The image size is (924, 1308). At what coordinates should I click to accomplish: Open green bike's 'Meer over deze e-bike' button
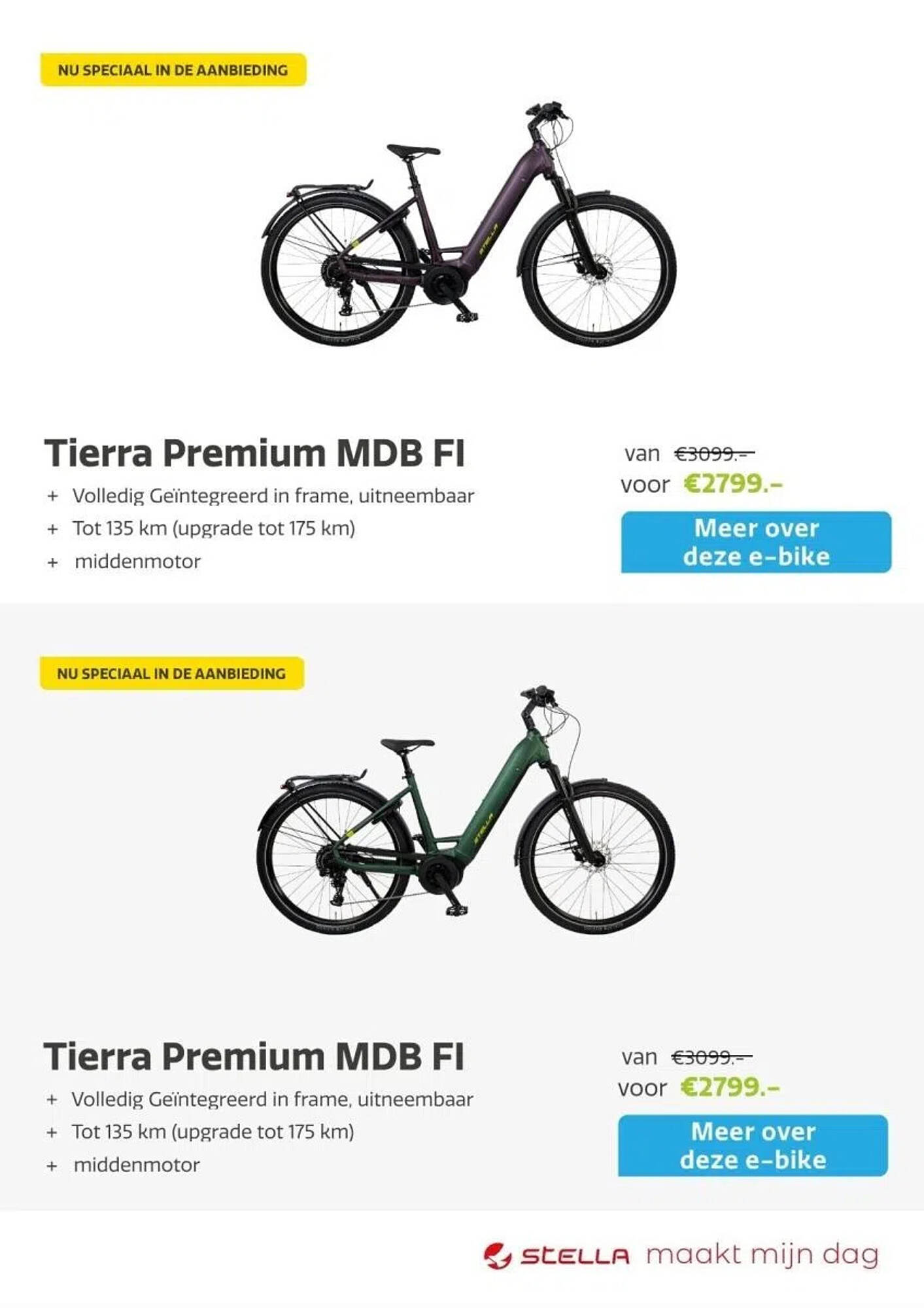[753, 1145]
